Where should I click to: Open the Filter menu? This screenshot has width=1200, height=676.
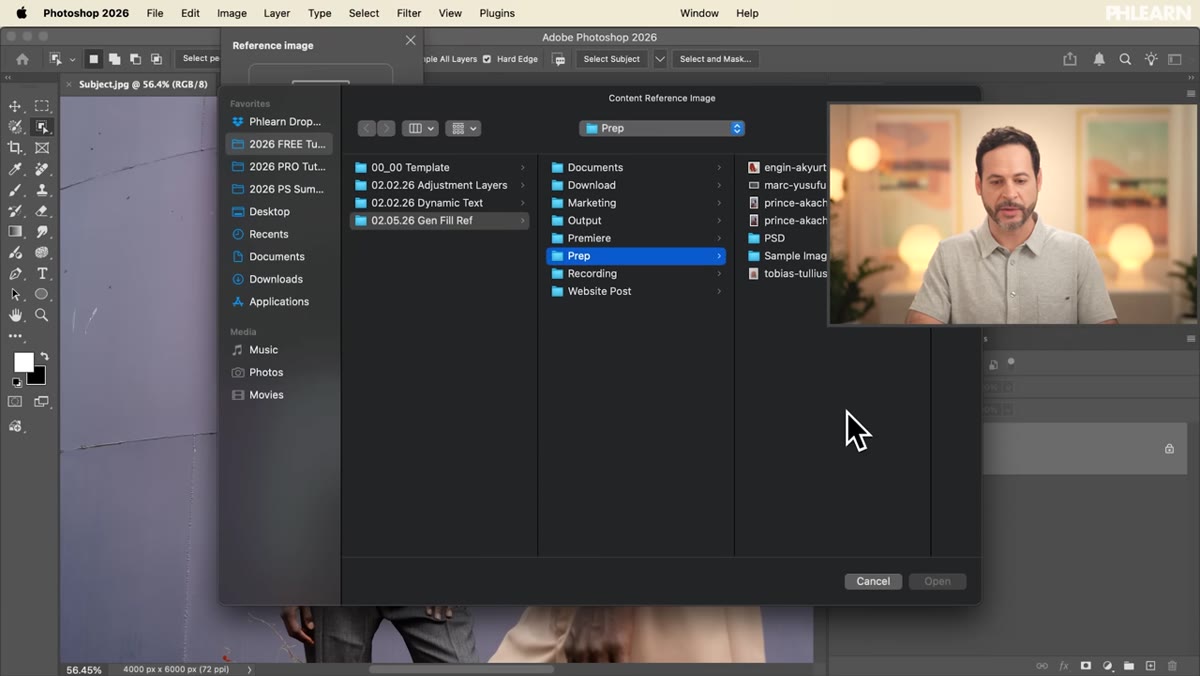(409, 13)
